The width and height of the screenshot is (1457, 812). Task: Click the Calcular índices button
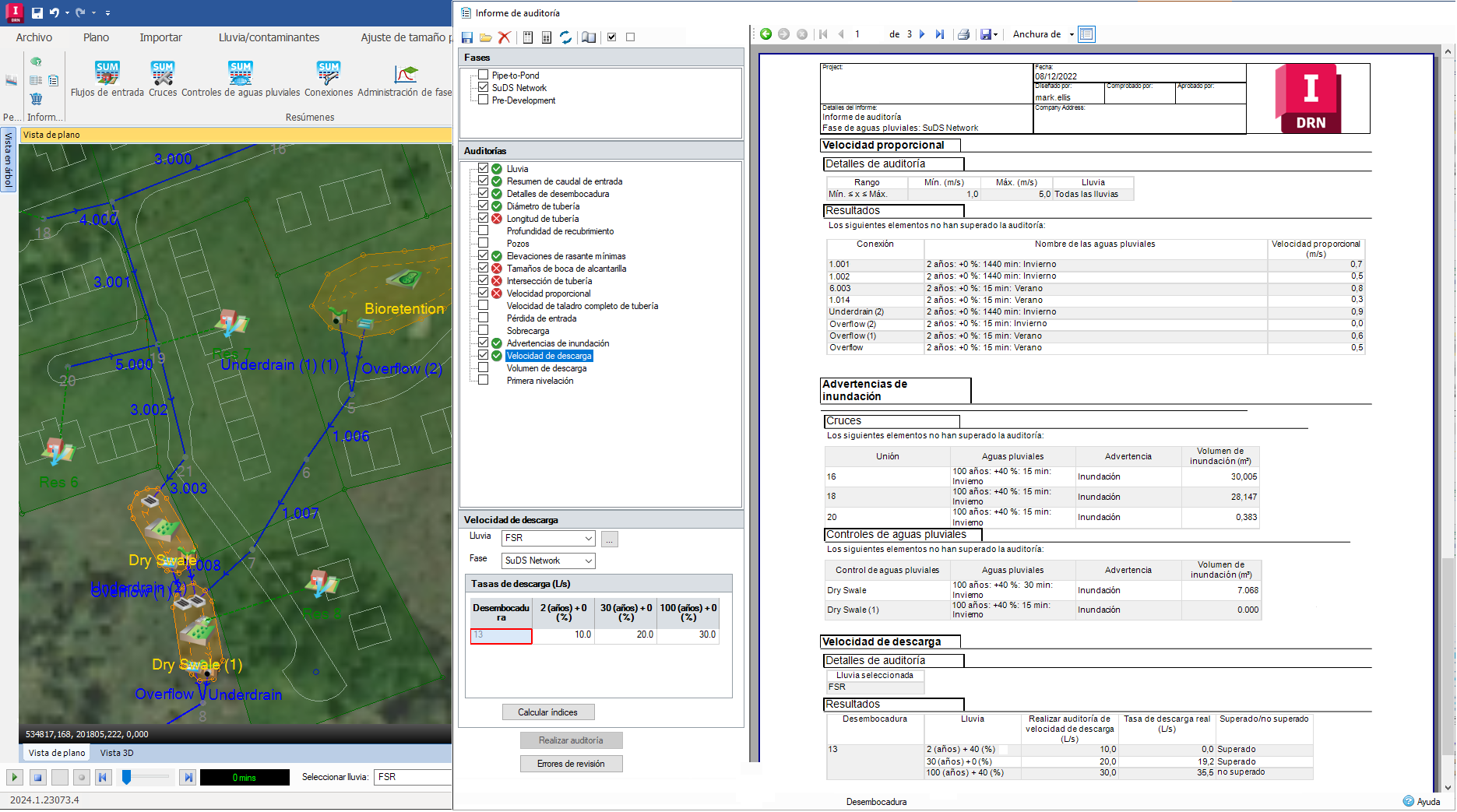coord(548,713)
